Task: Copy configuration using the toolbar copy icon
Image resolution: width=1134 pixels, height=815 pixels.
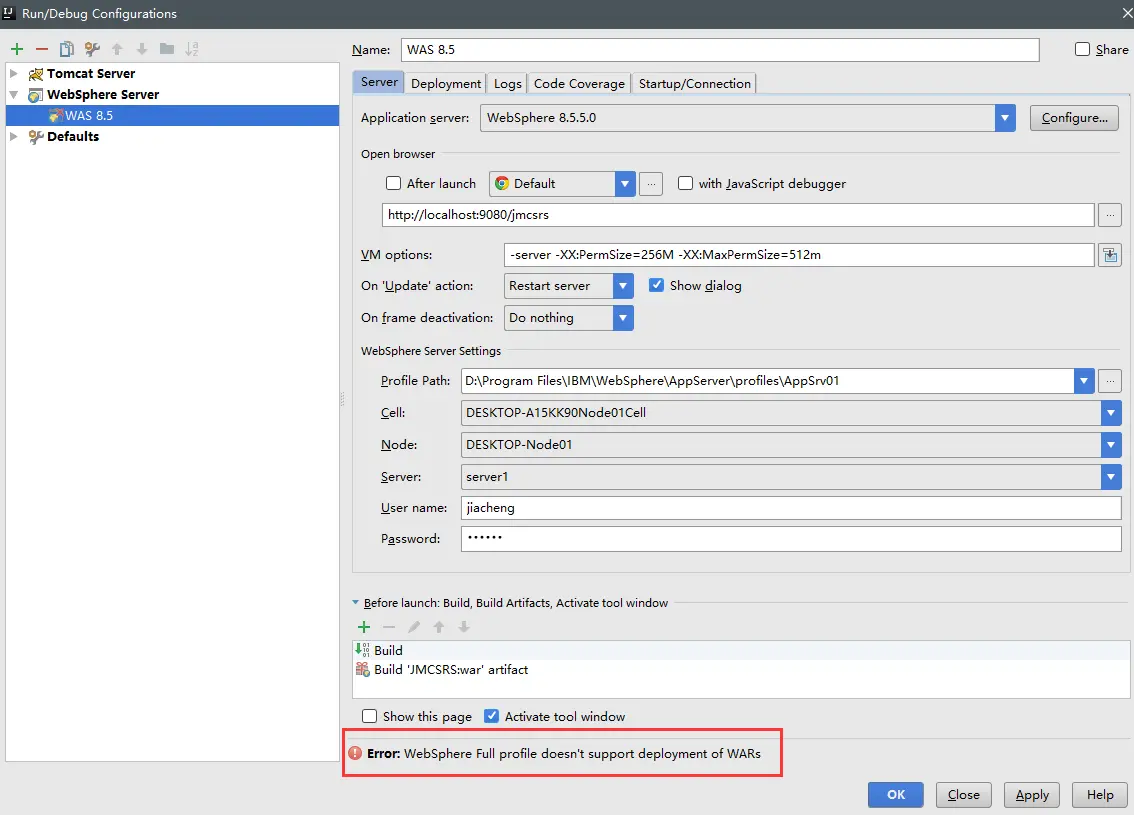Action: pyautogui.click(x=67, y=49)
